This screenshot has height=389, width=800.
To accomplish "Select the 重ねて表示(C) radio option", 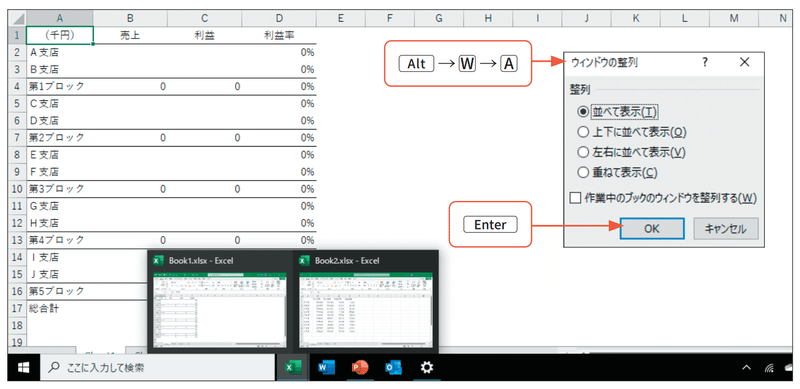I will point(617,173).
